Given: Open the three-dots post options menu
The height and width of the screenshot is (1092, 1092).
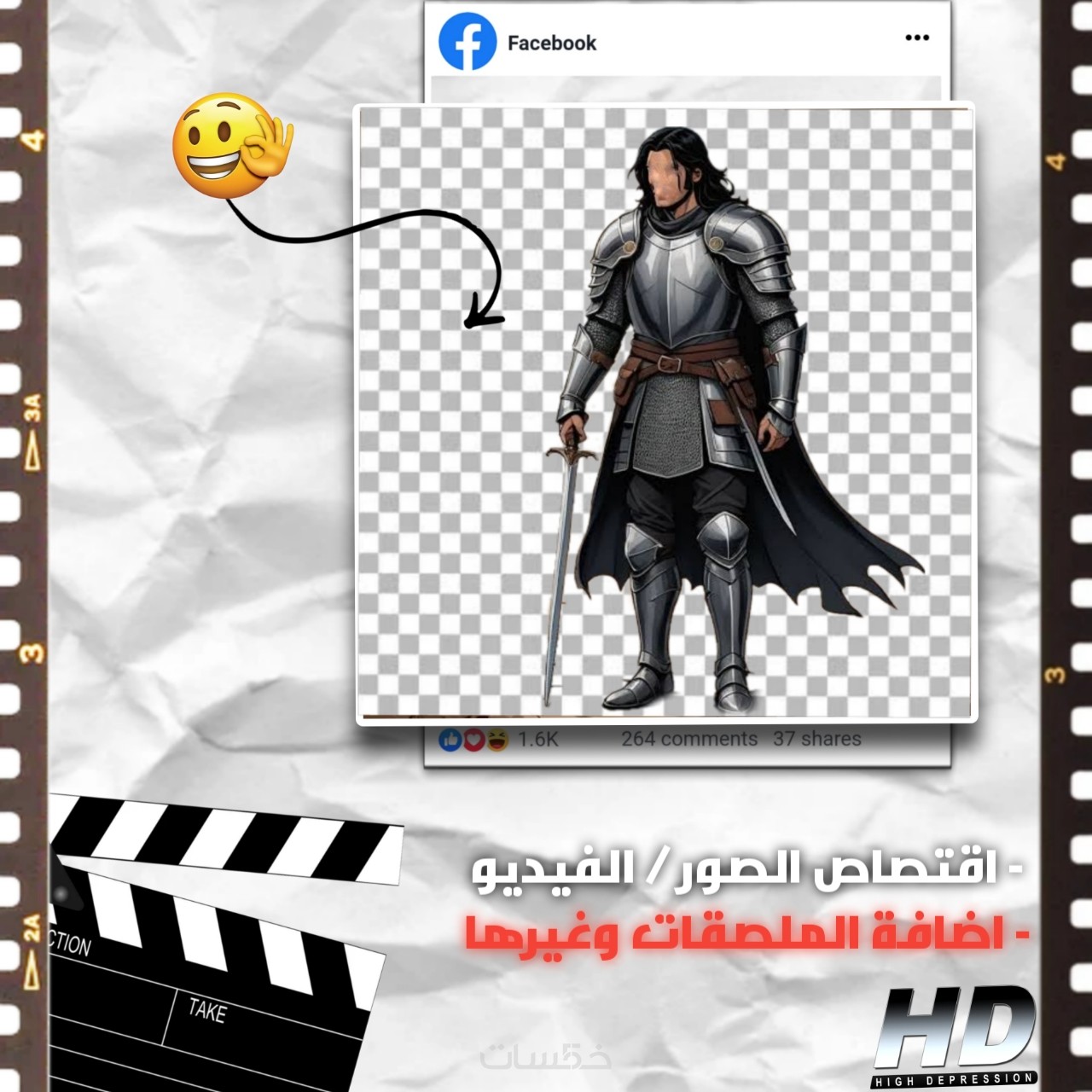Looking at the screenshot, I should [x=917, y=38].
